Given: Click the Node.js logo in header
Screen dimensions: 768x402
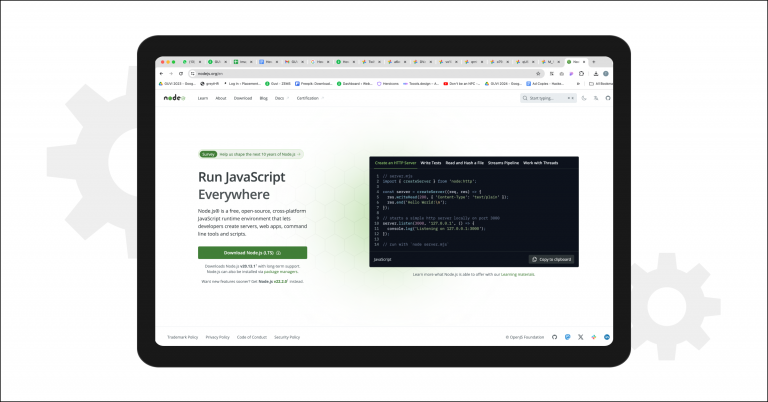Looking at the screenshot, I should [174, 98].
